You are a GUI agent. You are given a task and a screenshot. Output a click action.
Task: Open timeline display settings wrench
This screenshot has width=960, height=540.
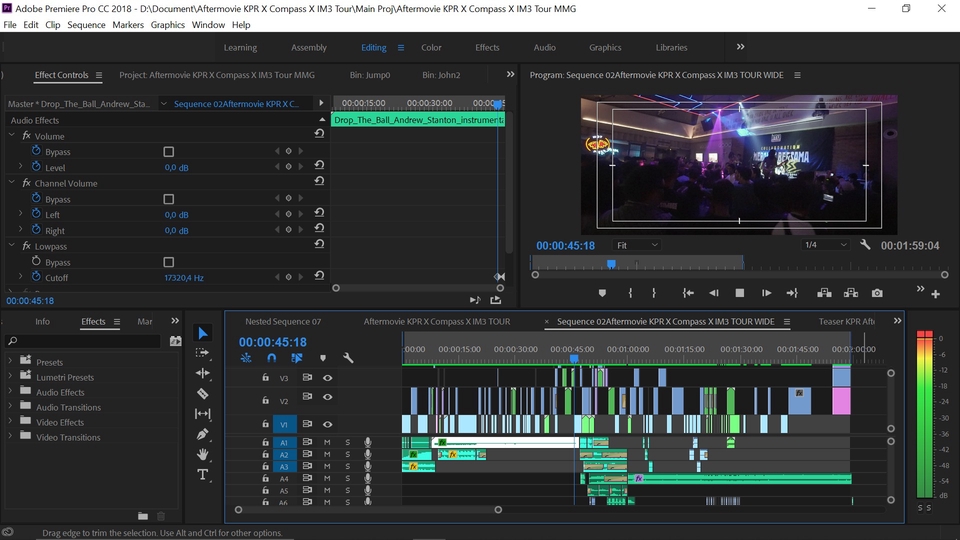[348, 358]
